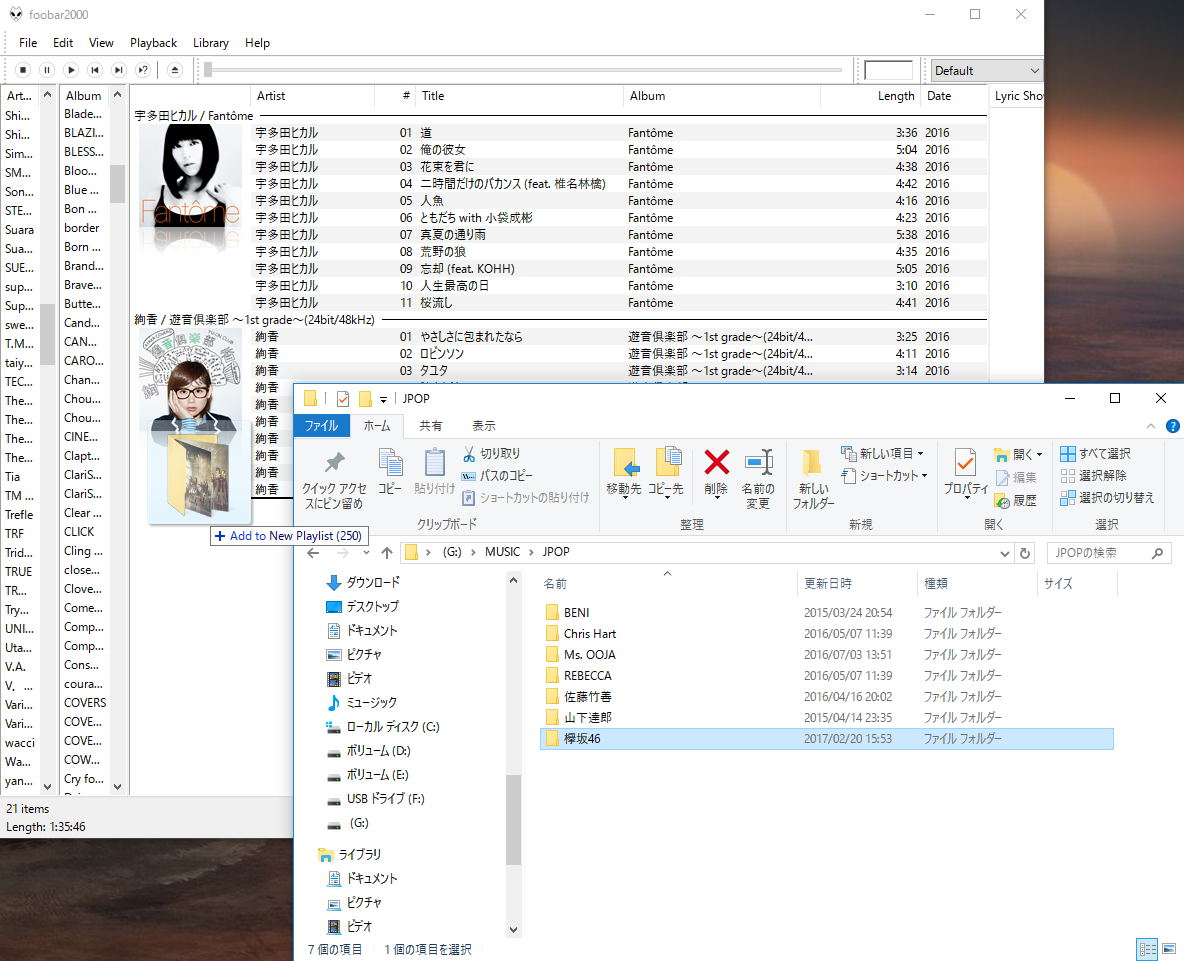Open the Playback menu
Screen dimensions: 1184x961
coord(153,43)
